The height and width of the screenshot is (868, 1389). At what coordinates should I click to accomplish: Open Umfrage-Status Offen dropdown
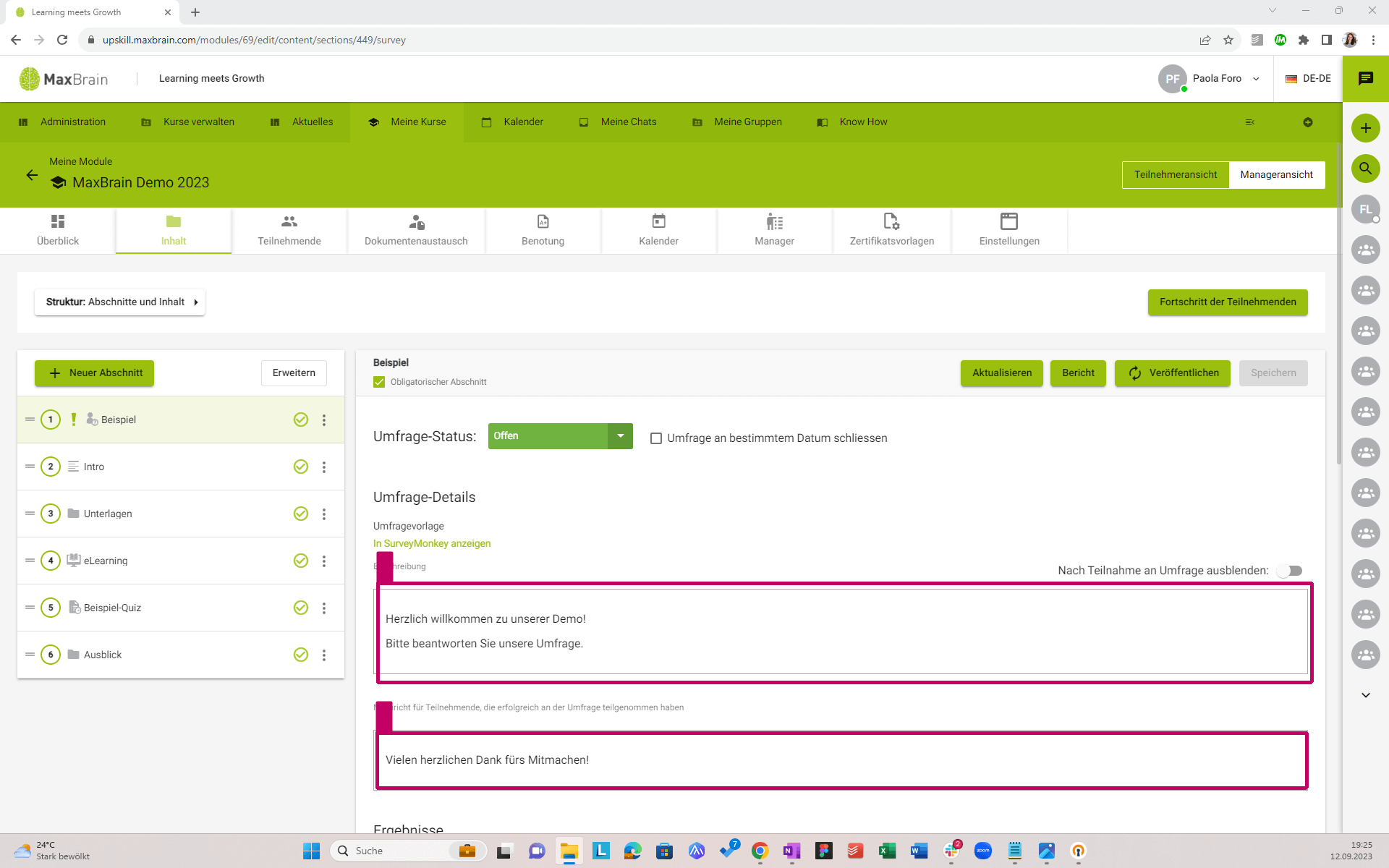(560, 436)
